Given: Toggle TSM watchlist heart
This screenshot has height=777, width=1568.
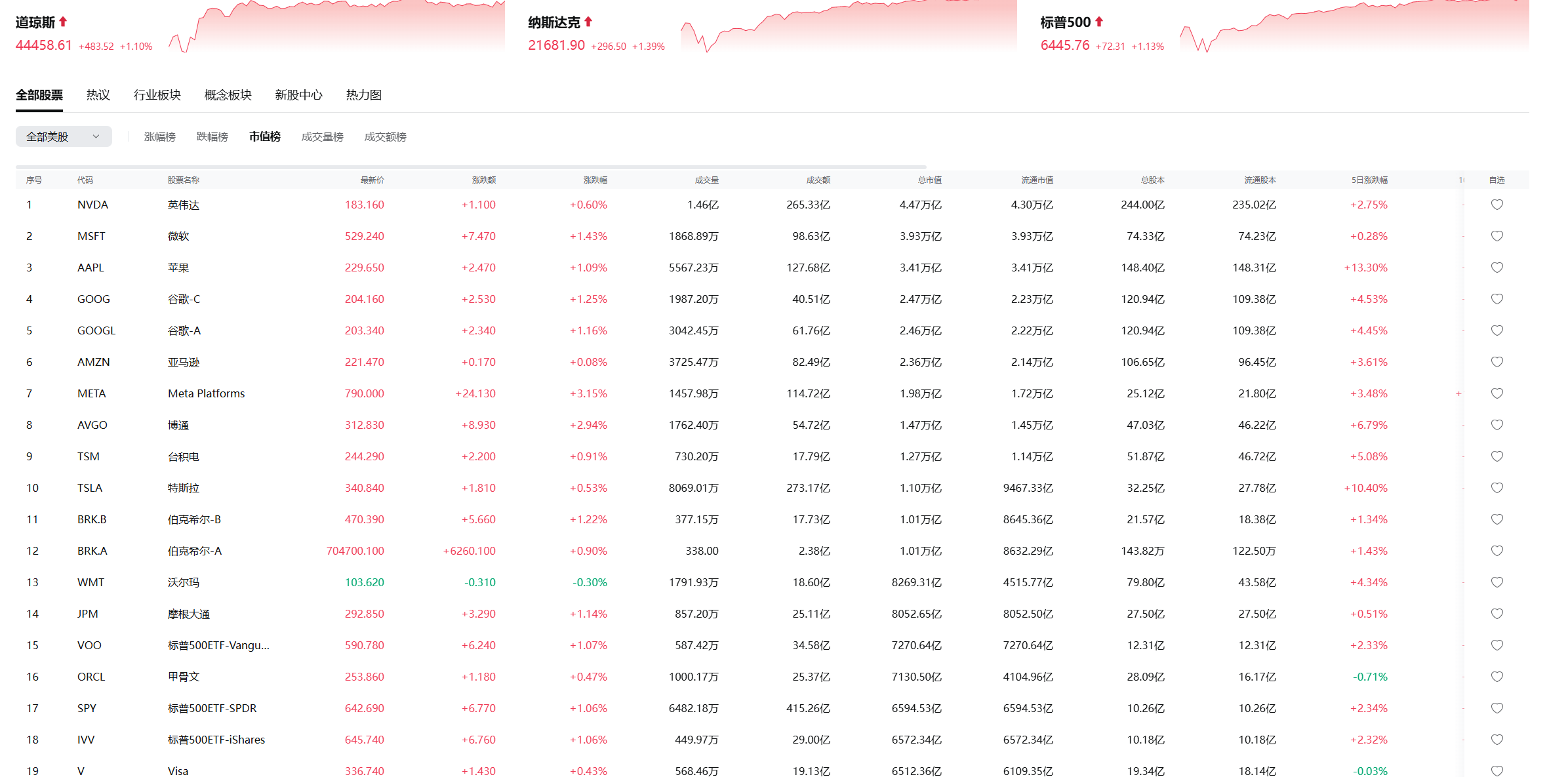Looking at the screenshot, I should [x=1497, y=456].
